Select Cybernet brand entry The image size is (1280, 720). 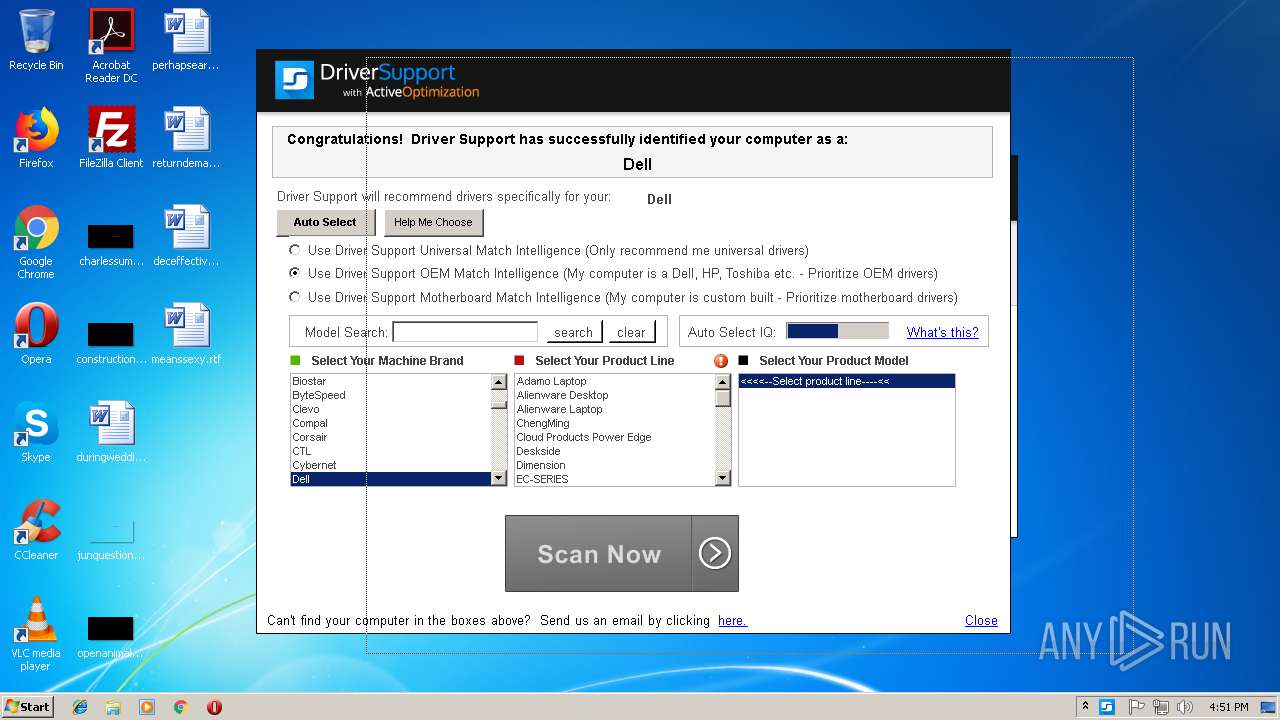391,465
